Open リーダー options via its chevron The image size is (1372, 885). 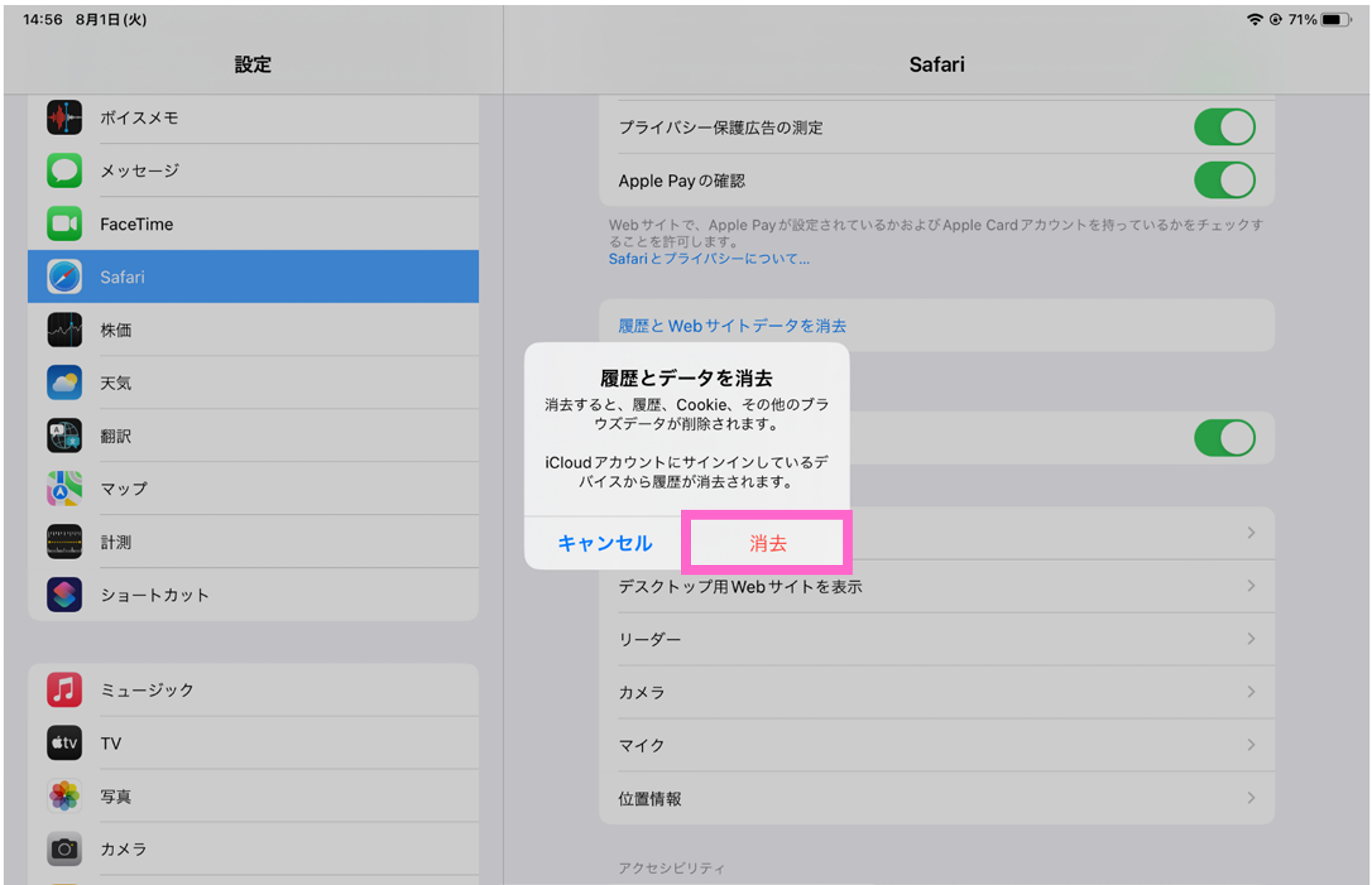coord(1251,638)
